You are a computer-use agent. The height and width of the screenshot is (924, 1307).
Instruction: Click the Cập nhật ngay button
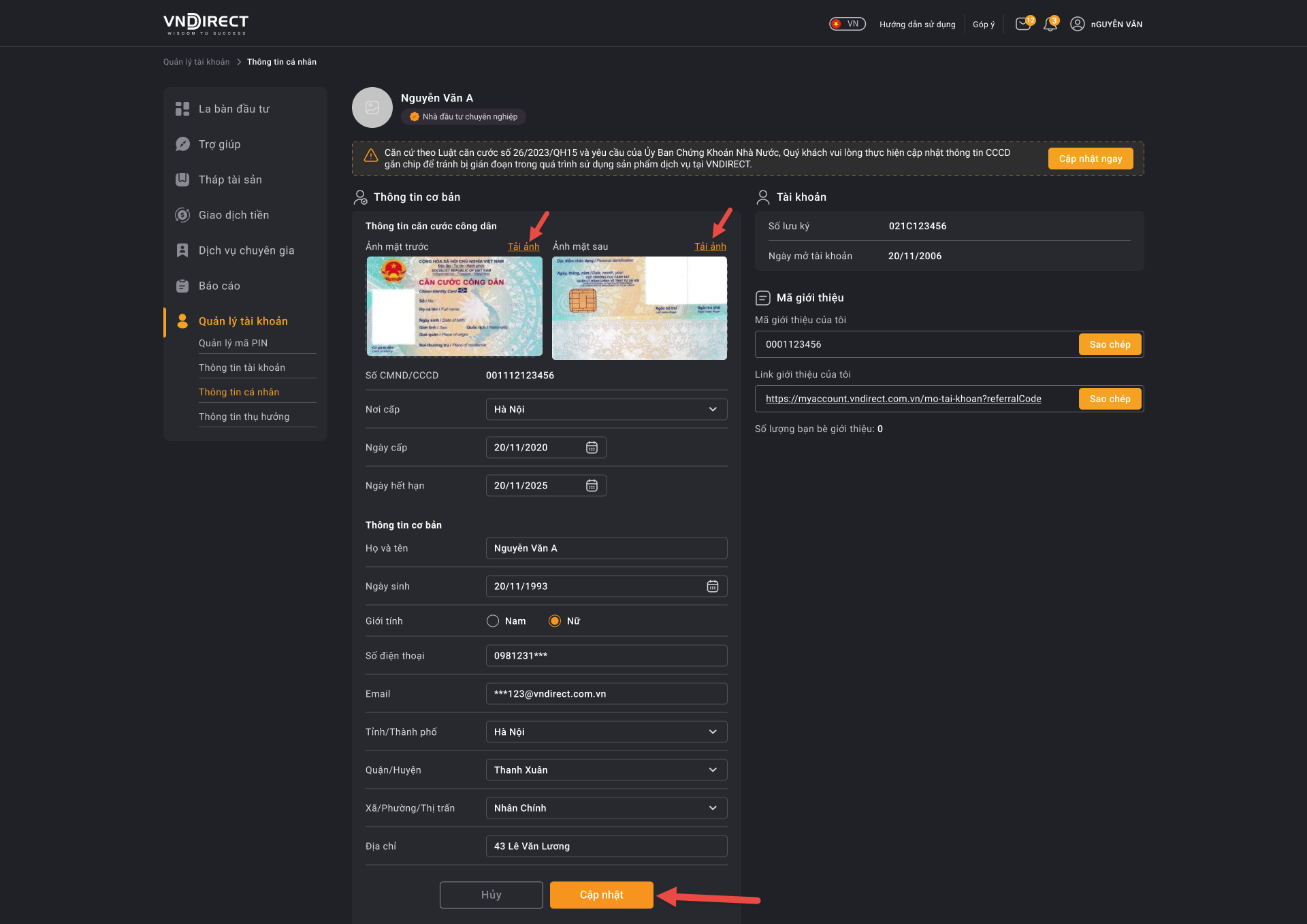(1091, 159)
